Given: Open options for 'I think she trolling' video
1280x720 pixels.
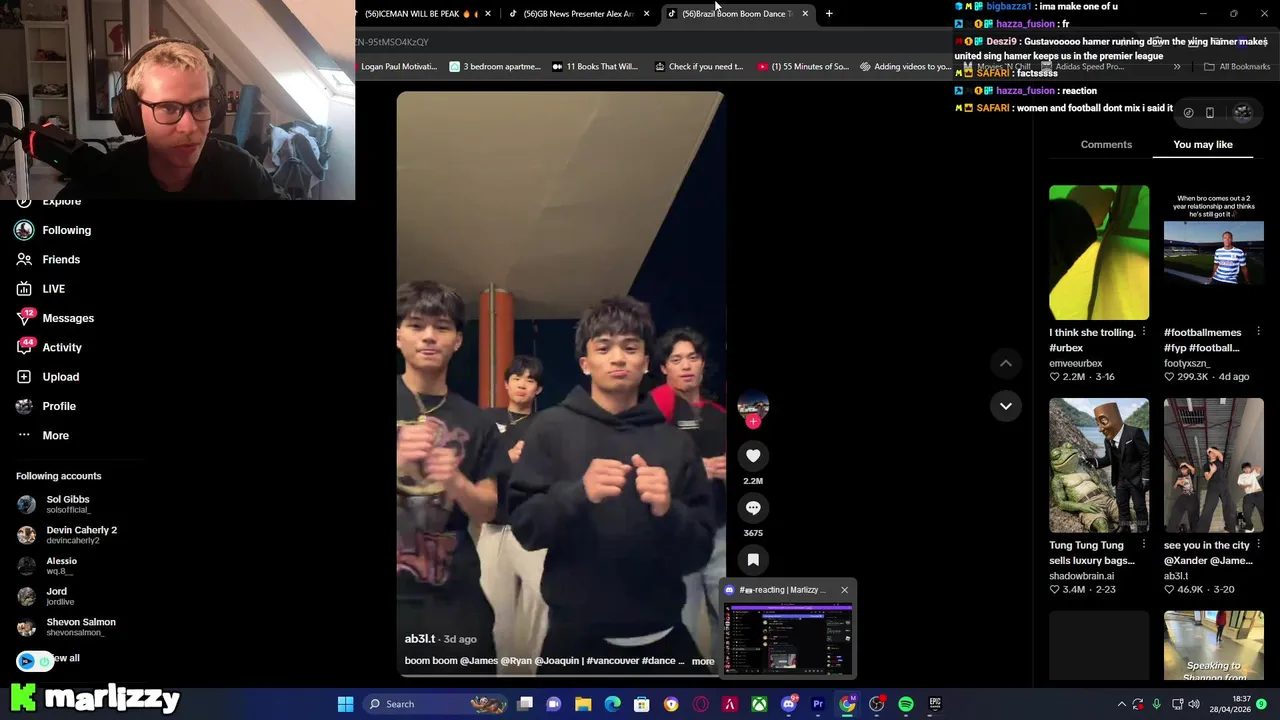Looking at the screenshot, I should [1144, 332].
